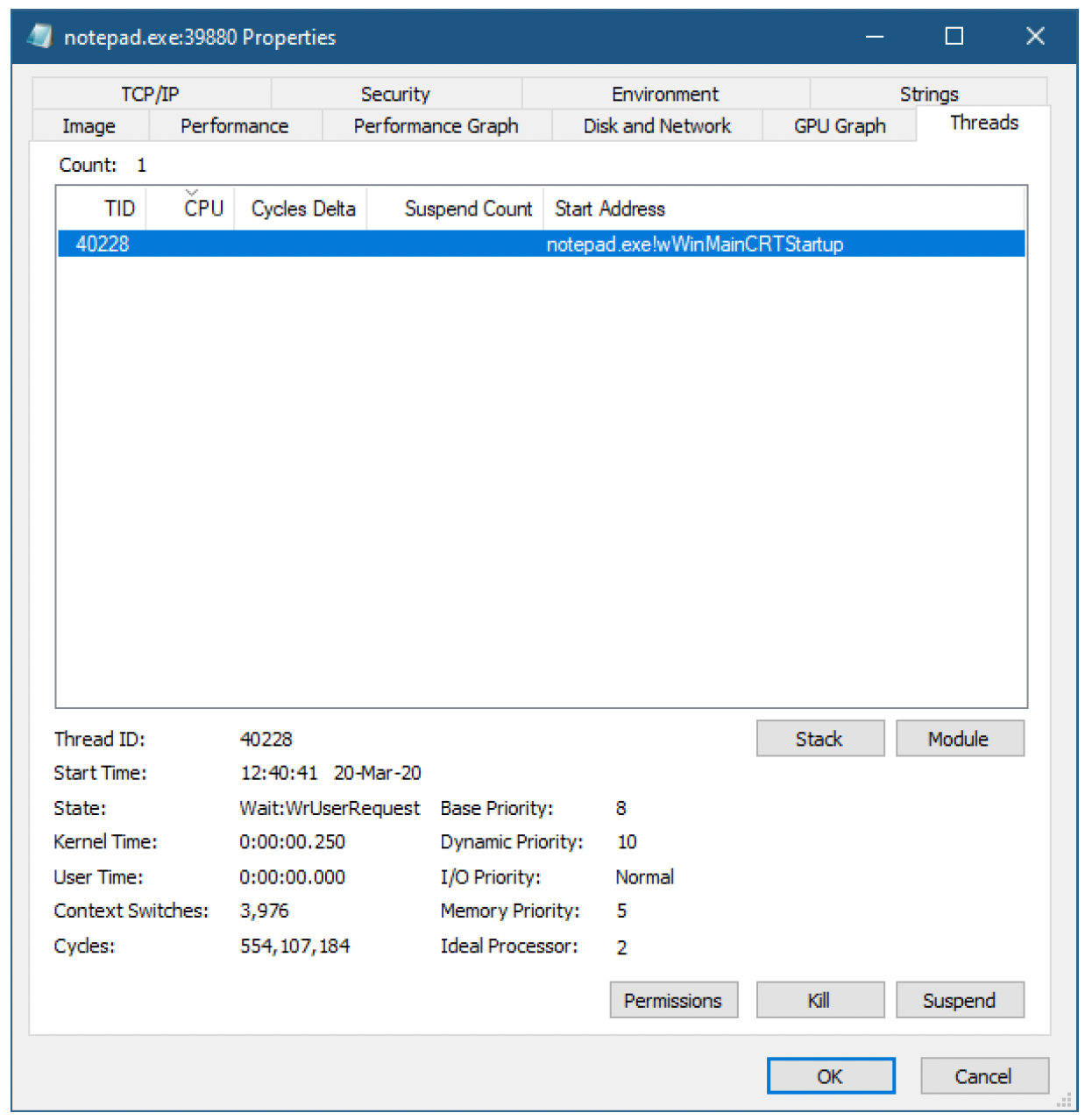Select the Performance tab

[235, 125]
